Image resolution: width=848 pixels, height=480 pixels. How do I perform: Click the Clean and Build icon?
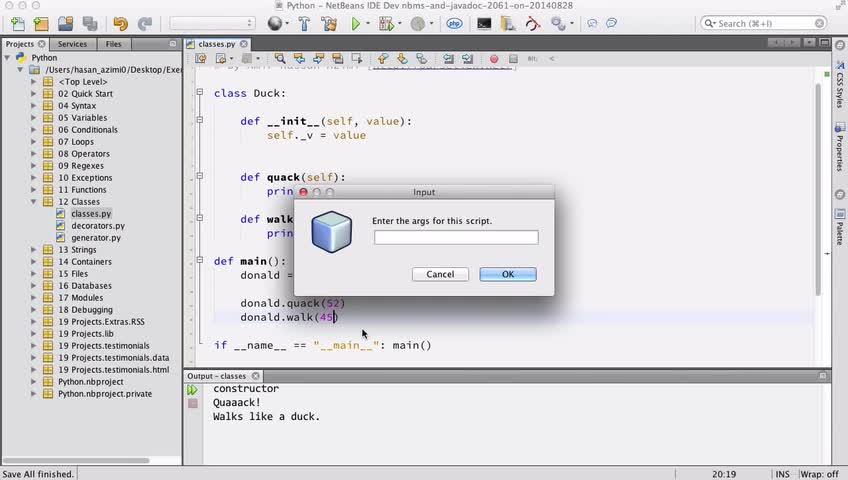point(328,23)
